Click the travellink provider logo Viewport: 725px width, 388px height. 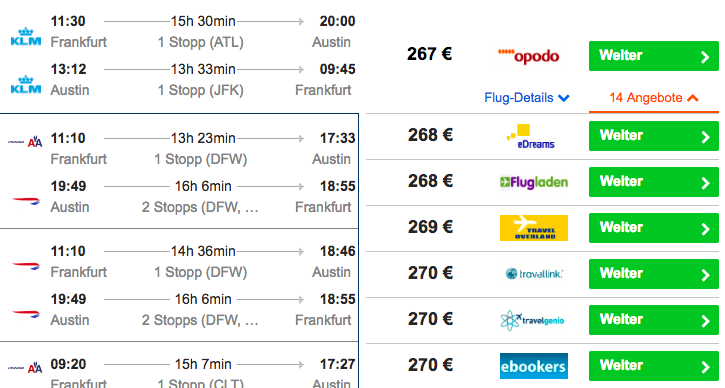[x=534, y=274]
